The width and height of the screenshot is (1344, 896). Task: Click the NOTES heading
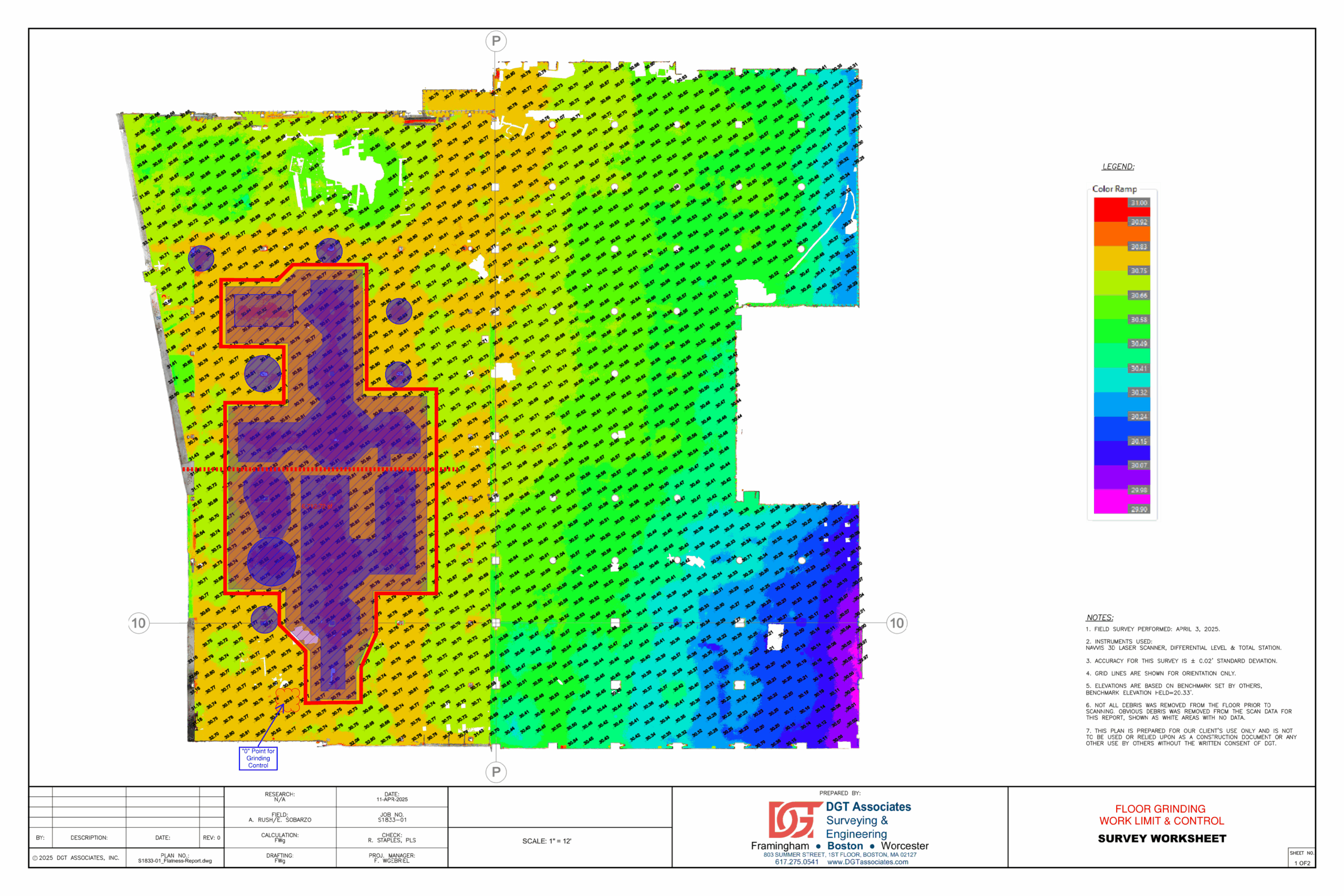click(x=1099, y=618)
